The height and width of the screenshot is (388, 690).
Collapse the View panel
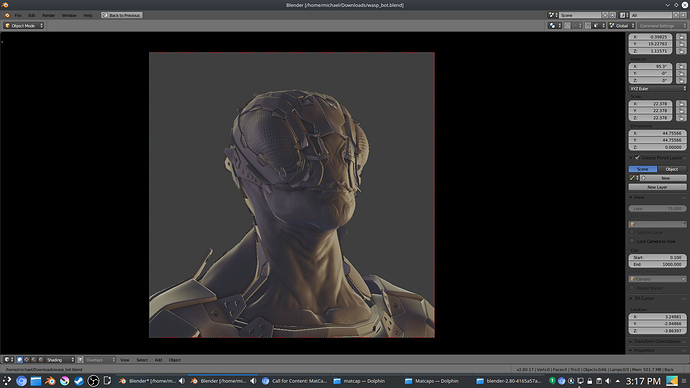(x=631, y=198)
